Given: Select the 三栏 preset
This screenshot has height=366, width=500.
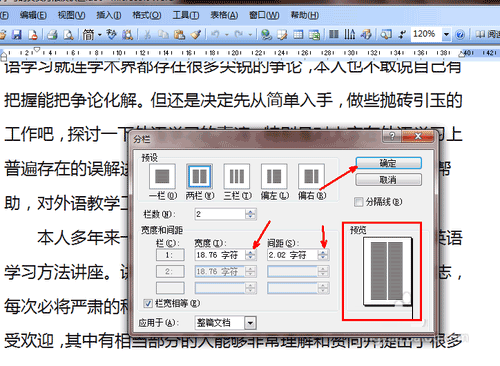Looking at the screenshot, I should (237, 176).
